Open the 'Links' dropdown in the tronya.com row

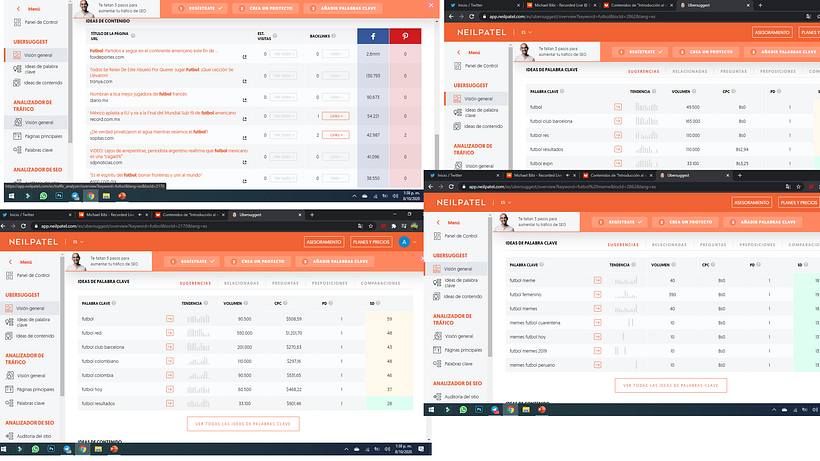pyautogui.click(x=336, y=76)
